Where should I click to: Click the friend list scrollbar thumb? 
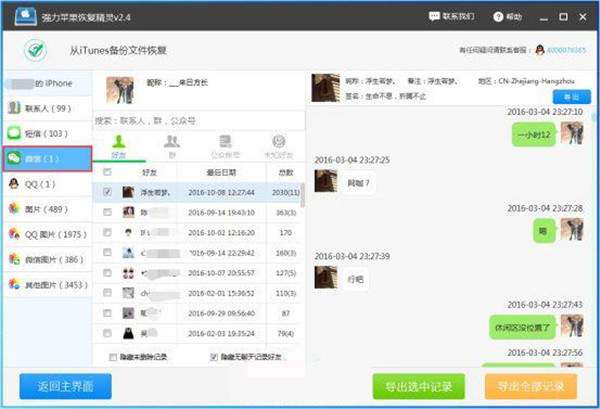303,194
